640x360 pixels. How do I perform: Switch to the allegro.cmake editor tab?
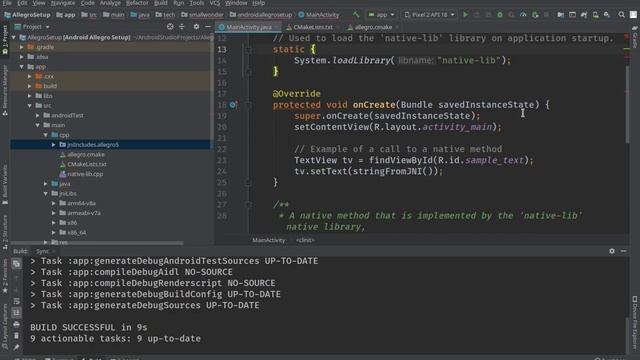pos(373,27)
